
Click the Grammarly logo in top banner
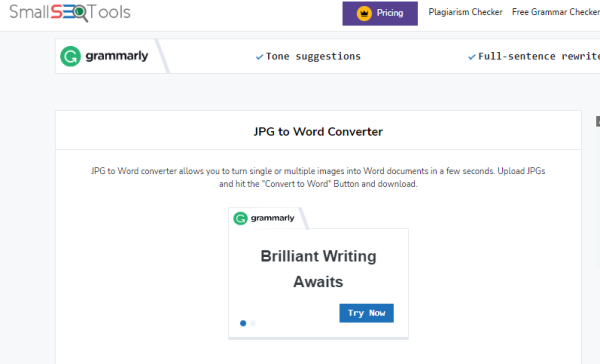point(104,56)
